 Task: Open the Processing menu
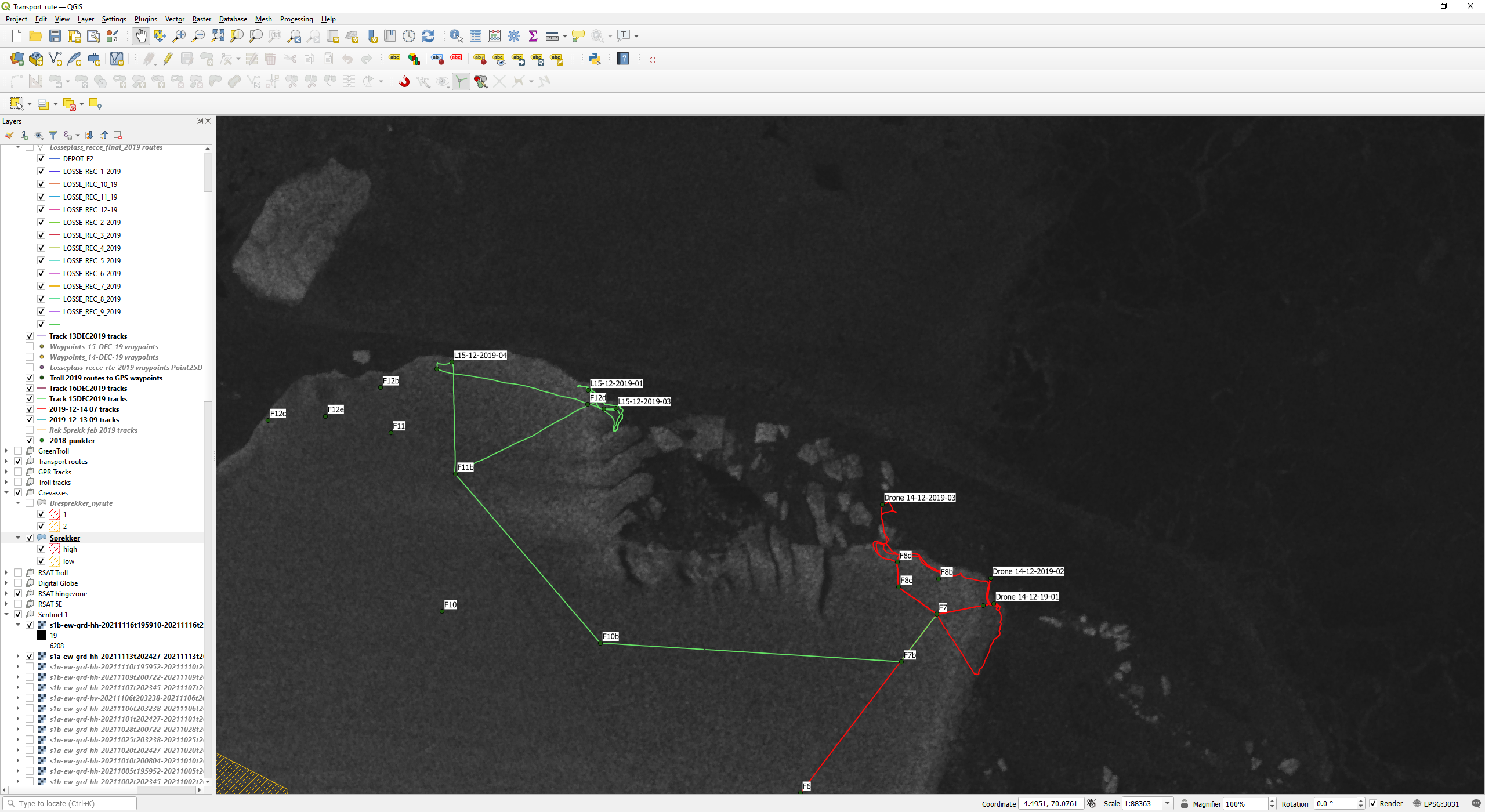pyautogui.click(x=296, y=19)
